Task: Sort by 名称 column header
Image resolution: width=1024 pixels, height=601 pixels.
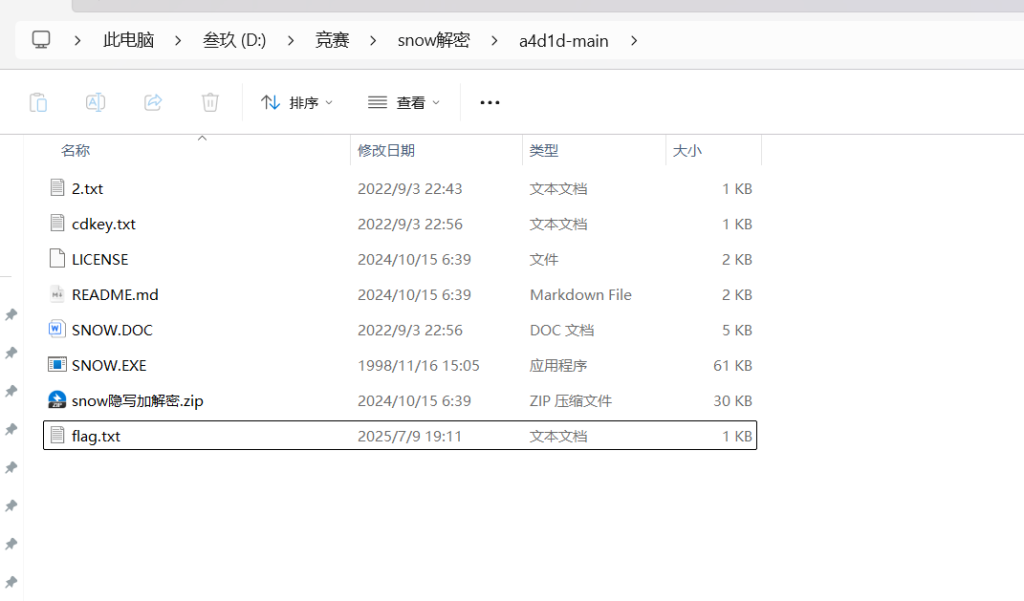Action: 75,151
